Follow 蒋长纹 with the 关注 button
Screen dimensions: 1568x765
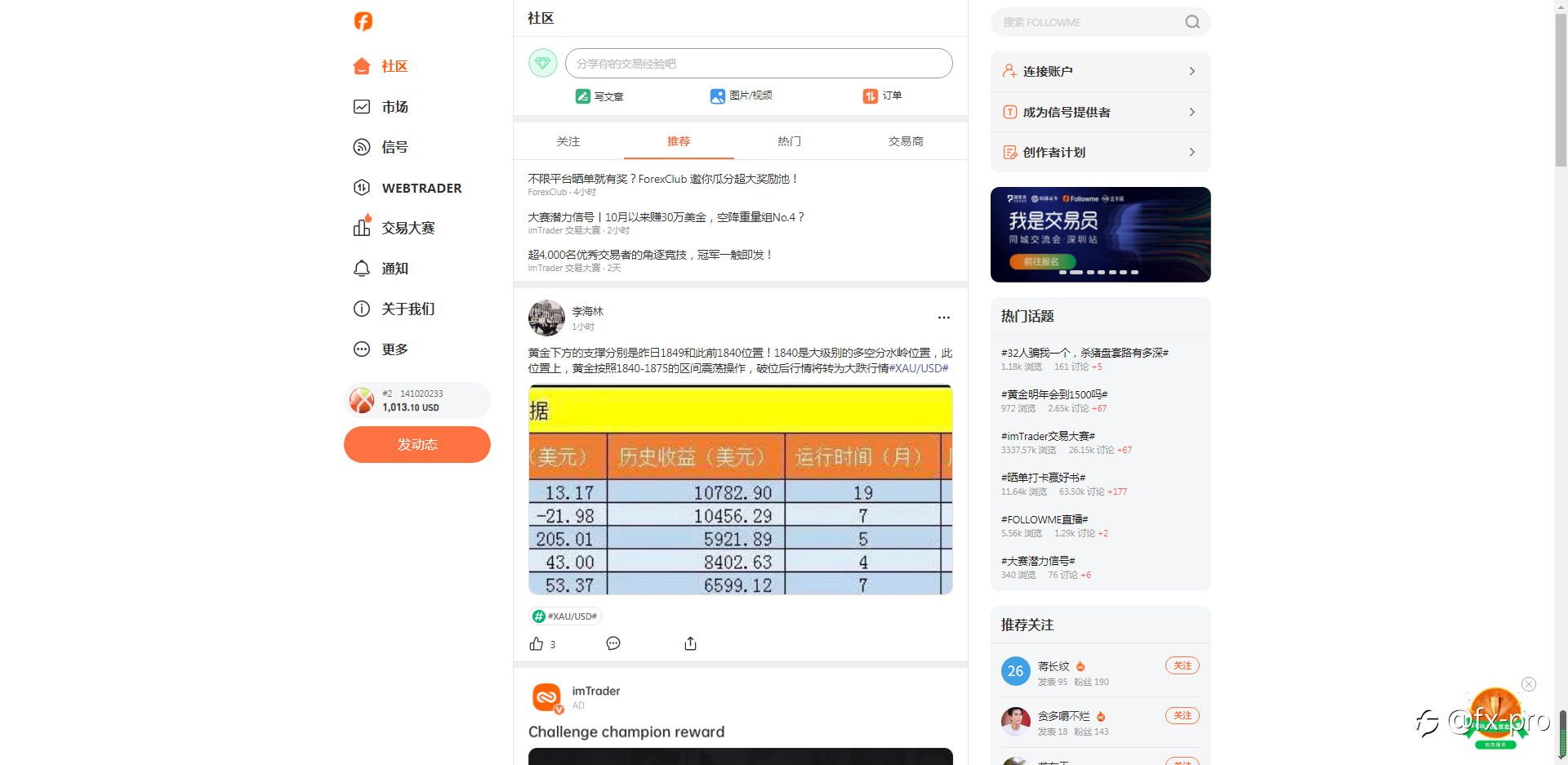[1183, 665]
